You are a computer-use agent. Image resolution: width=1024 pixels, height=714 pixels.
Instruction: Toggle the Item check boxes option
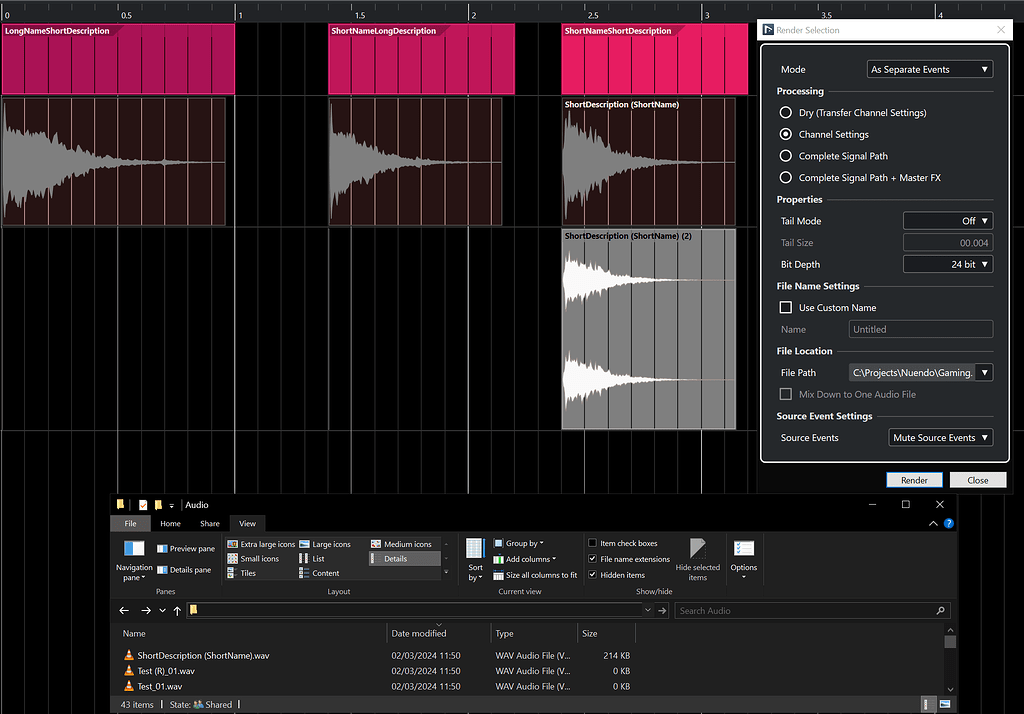pyautogui.click(x=593, y=543)
